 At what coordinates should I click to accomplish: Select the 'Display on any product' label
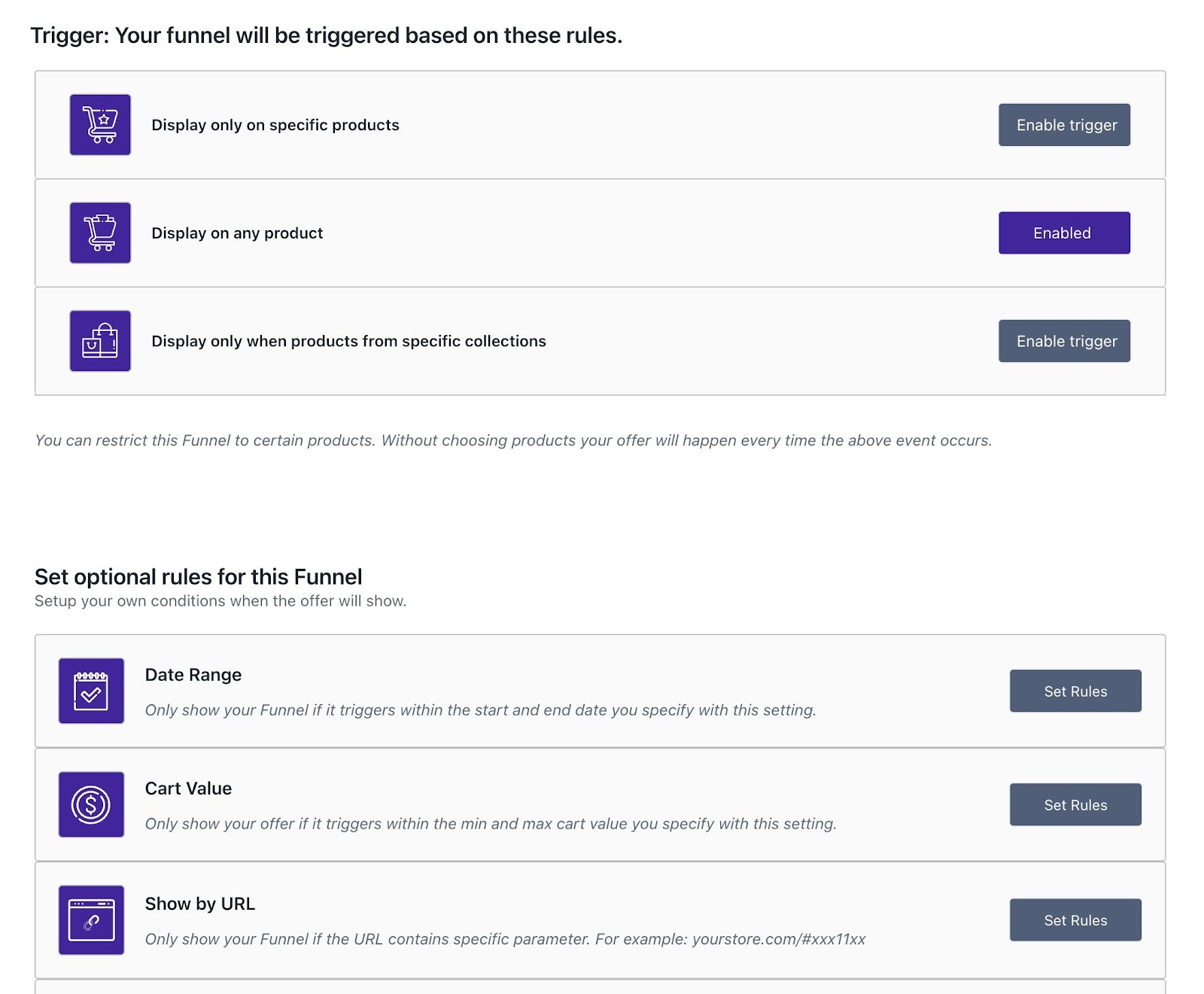point(237,233)
